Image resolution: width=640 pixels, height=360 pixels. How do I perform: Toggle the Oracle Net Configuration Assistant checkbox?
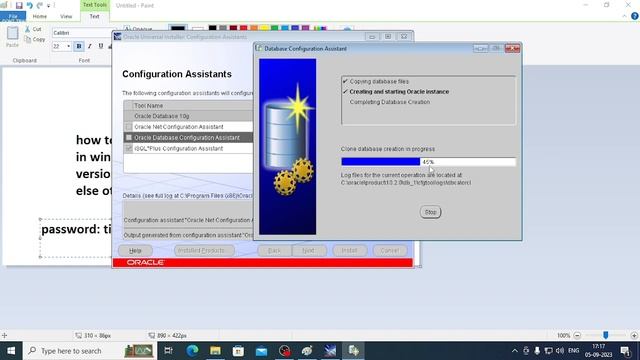click(x=129, y=127)
